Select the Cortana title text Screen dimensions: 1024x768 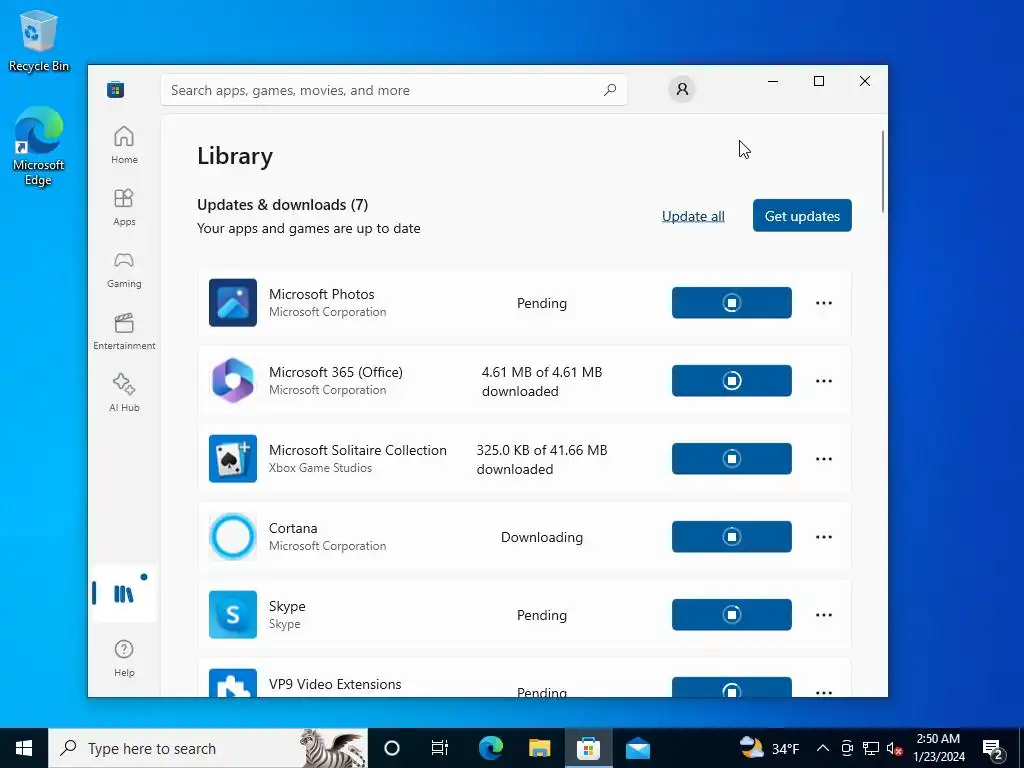[293, 528]
